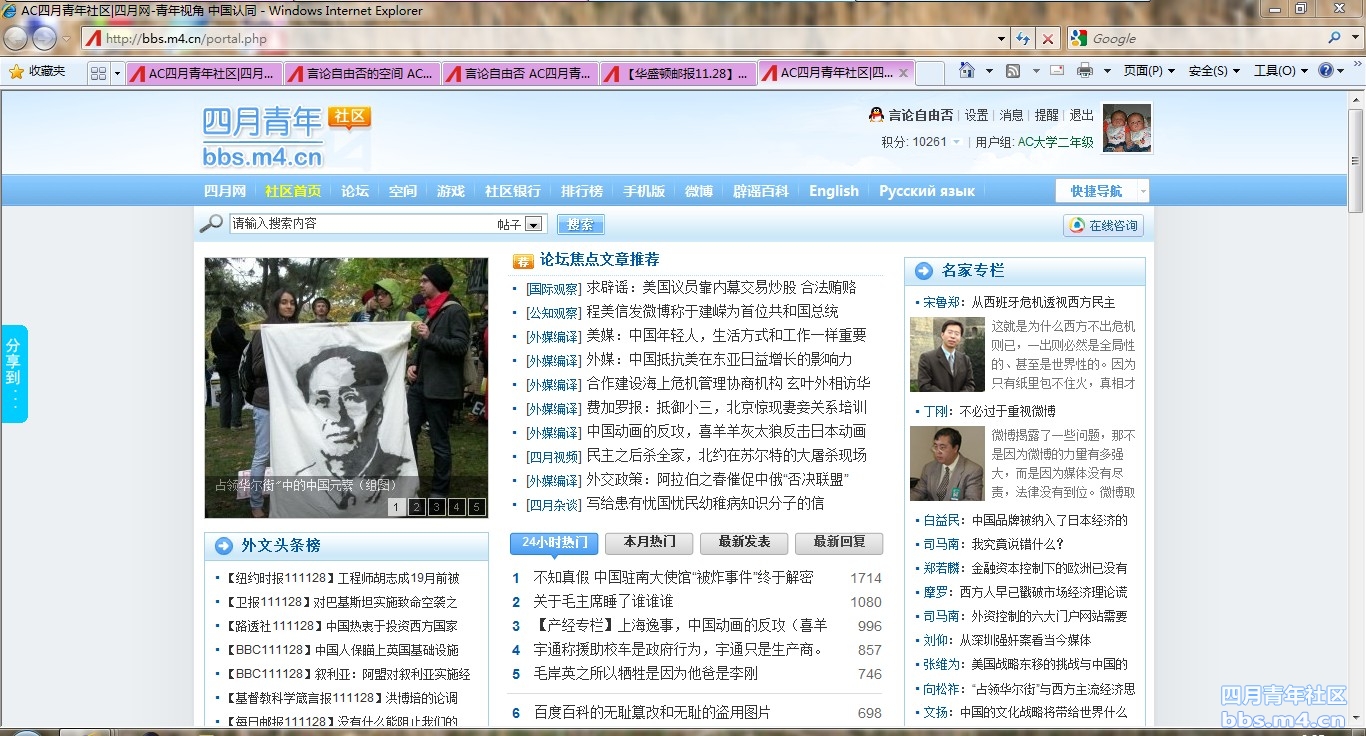Screen dimensions: 1366x736
Task: Switch to the 最新发表 tab
Action: 744,542
